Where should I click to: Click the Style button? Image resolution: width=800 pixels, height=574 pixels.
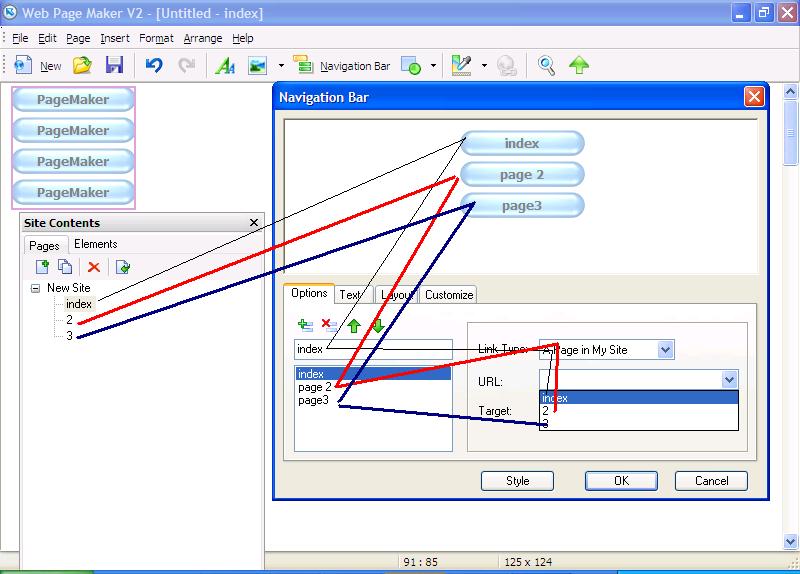[x=517, y=481]
